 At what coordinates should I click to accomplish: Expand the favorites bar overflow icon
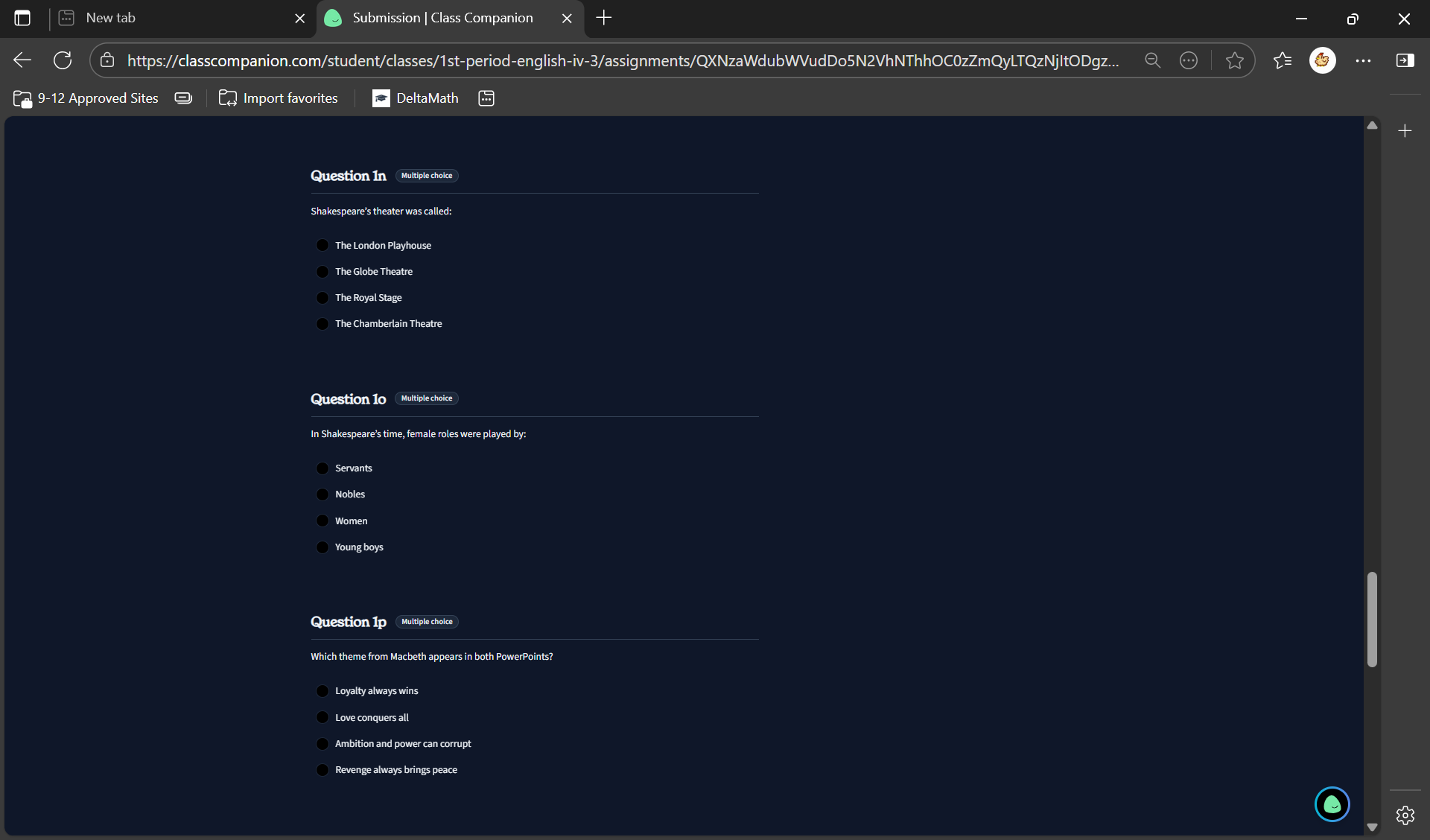pyautogui.click(x=486, y=98)
